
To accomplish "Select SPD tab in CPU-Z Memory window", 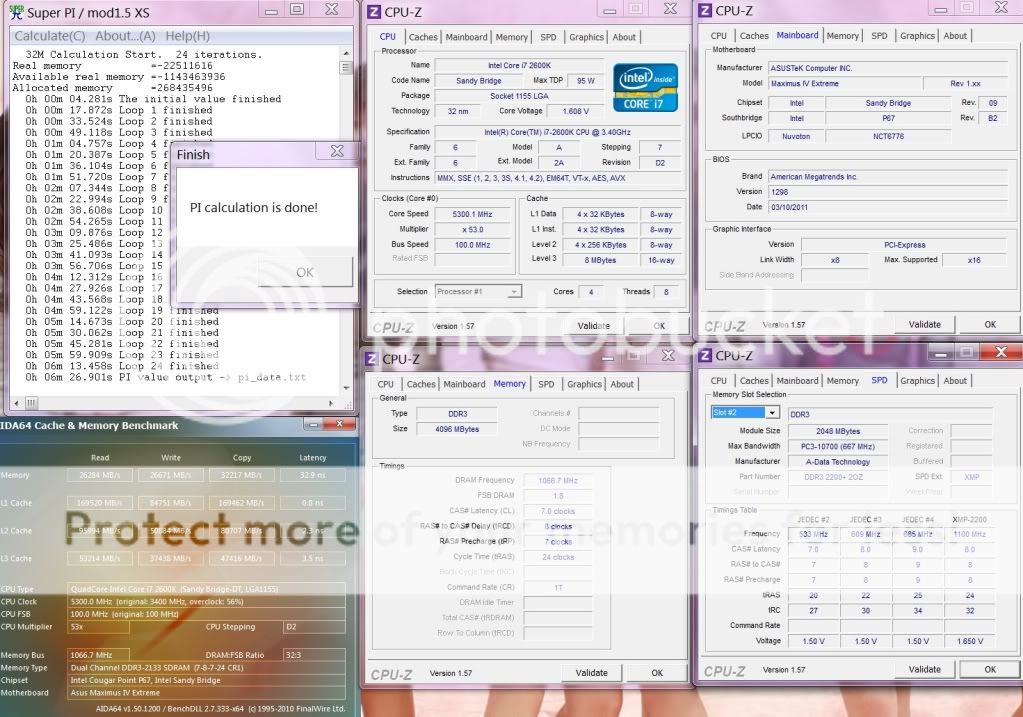I will pos(546,384).
